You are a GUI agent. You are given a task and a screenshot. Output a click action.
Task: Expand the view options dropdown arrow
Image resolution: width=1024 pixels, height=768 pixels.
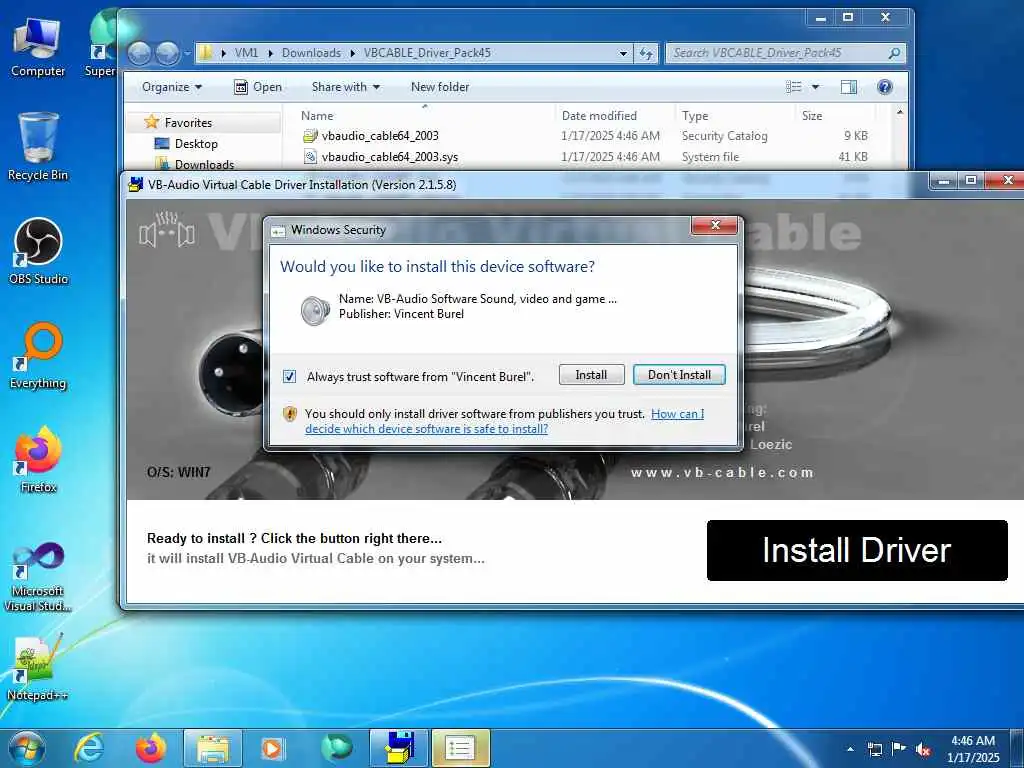pyautogui.click(x=815, y=87)
